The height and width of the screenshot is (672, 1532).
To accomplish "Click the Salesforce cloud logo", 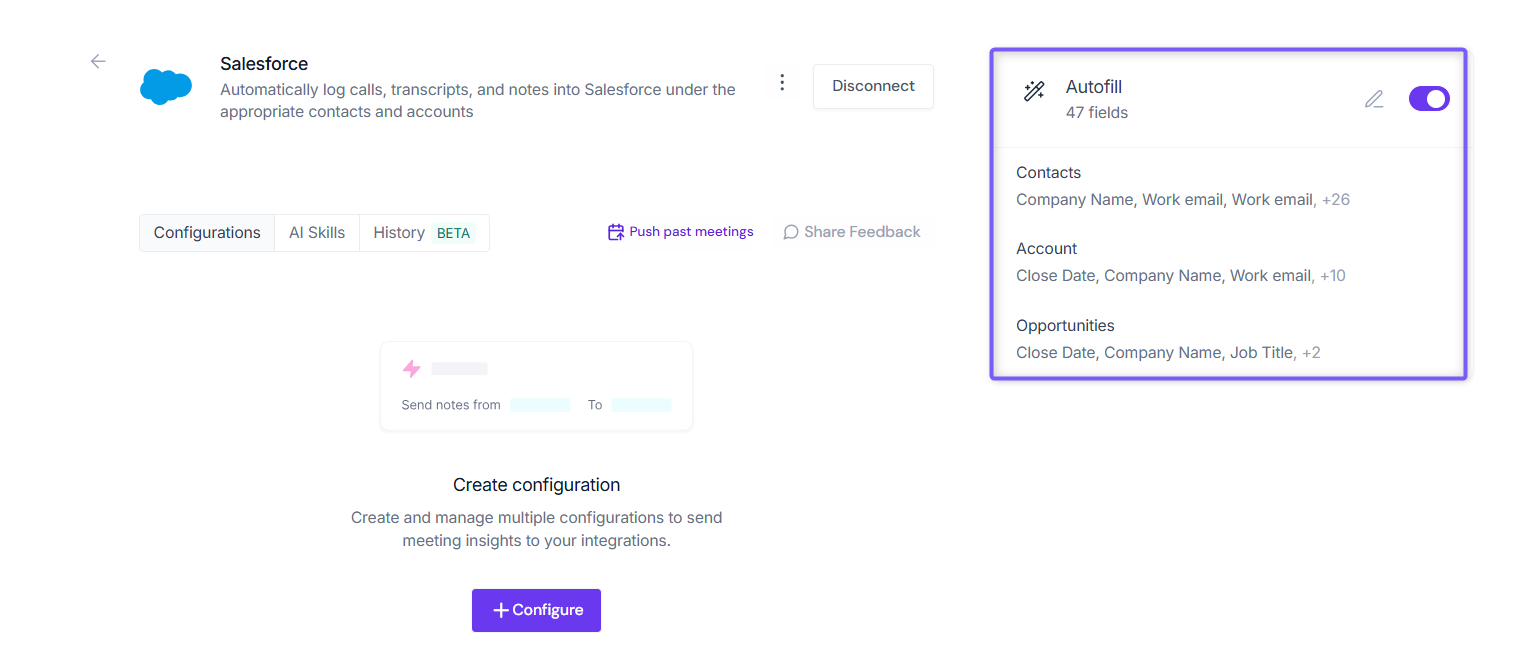I will (x=166, y=87).
